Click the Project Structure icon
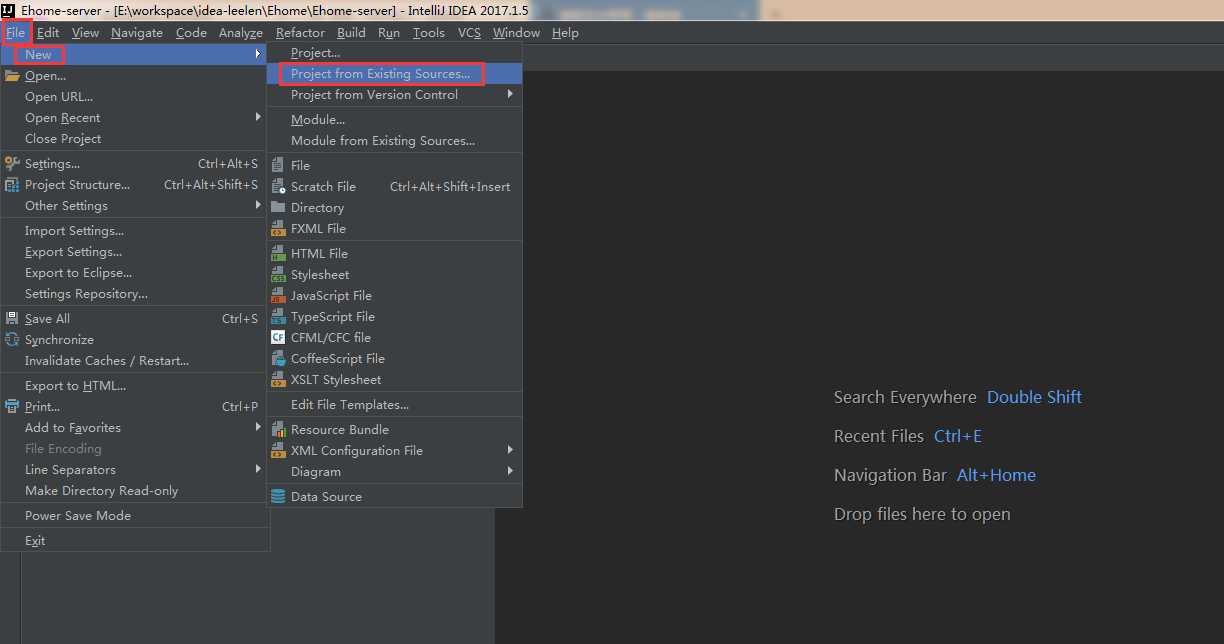This screenshot has width=1224, height=644. coord(12,185)
